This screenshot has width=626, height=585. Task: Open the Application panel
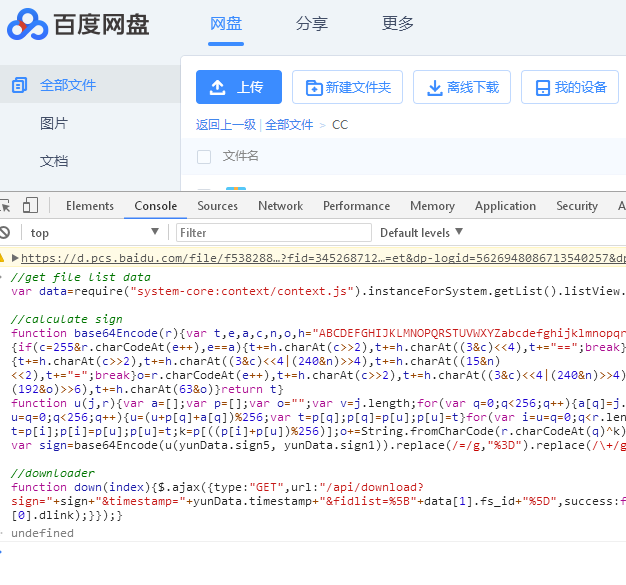click(x=505, y=206)
